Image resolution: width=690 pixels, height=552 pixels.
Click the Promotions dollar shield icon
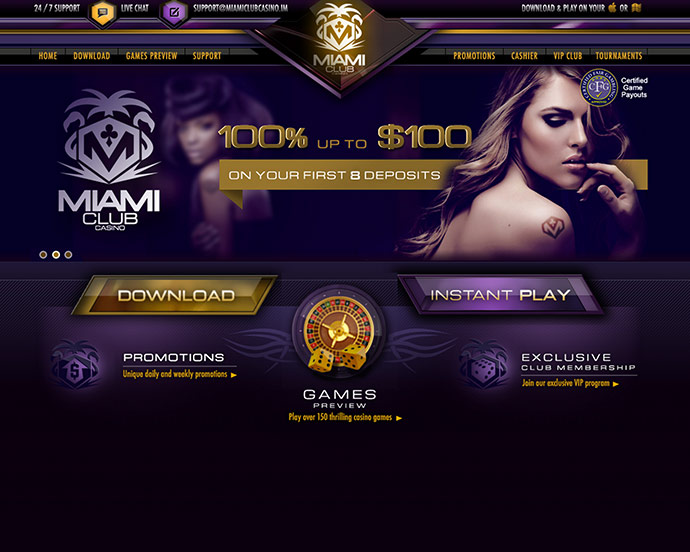pos(75,365)
